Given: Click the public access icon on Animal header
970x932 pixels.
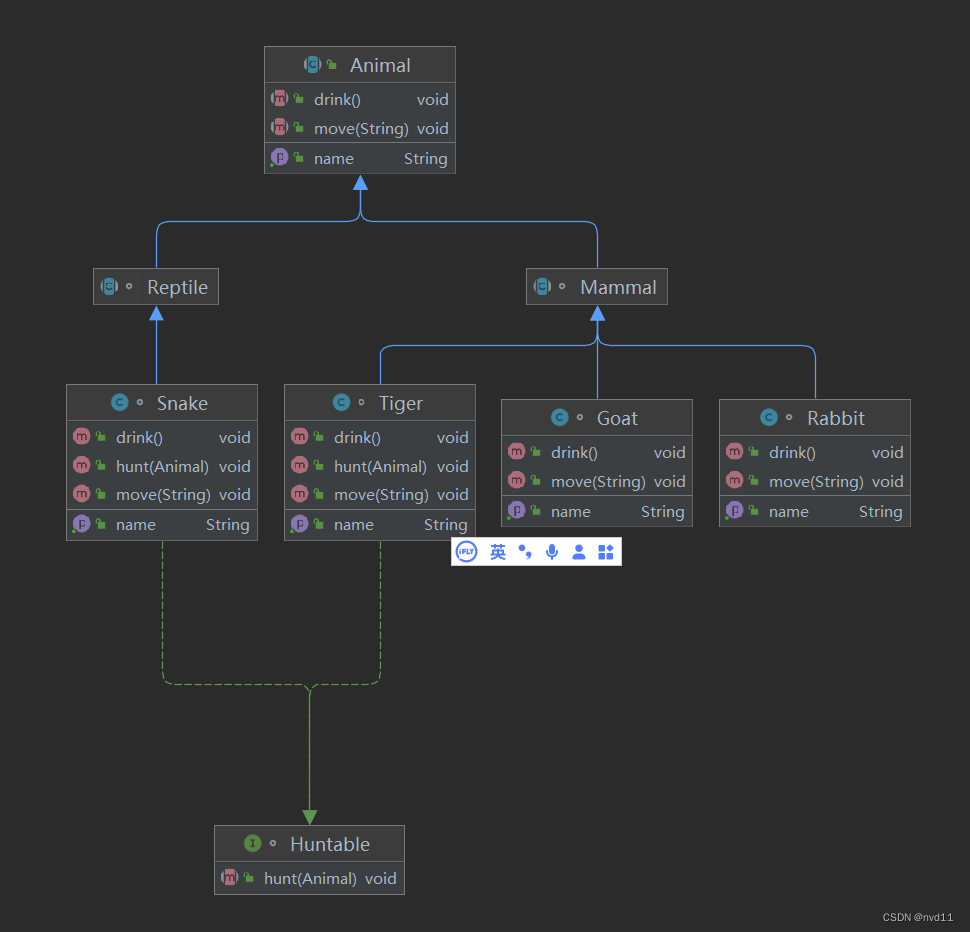Looking at the screenshot, I should pyautogui.click(x=332, y=64).
